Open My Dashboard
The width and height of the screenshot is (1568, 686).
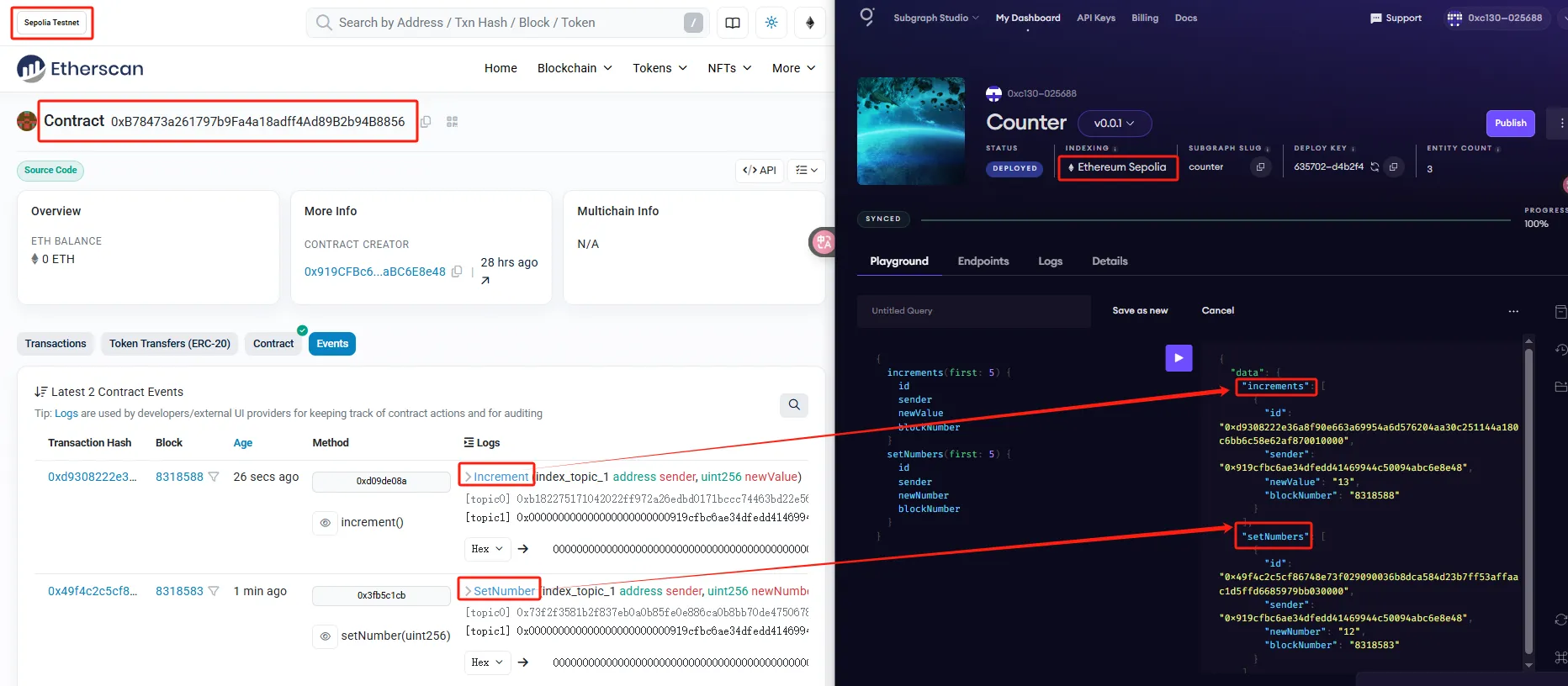pyautogui.click(x=1028, y=18)
